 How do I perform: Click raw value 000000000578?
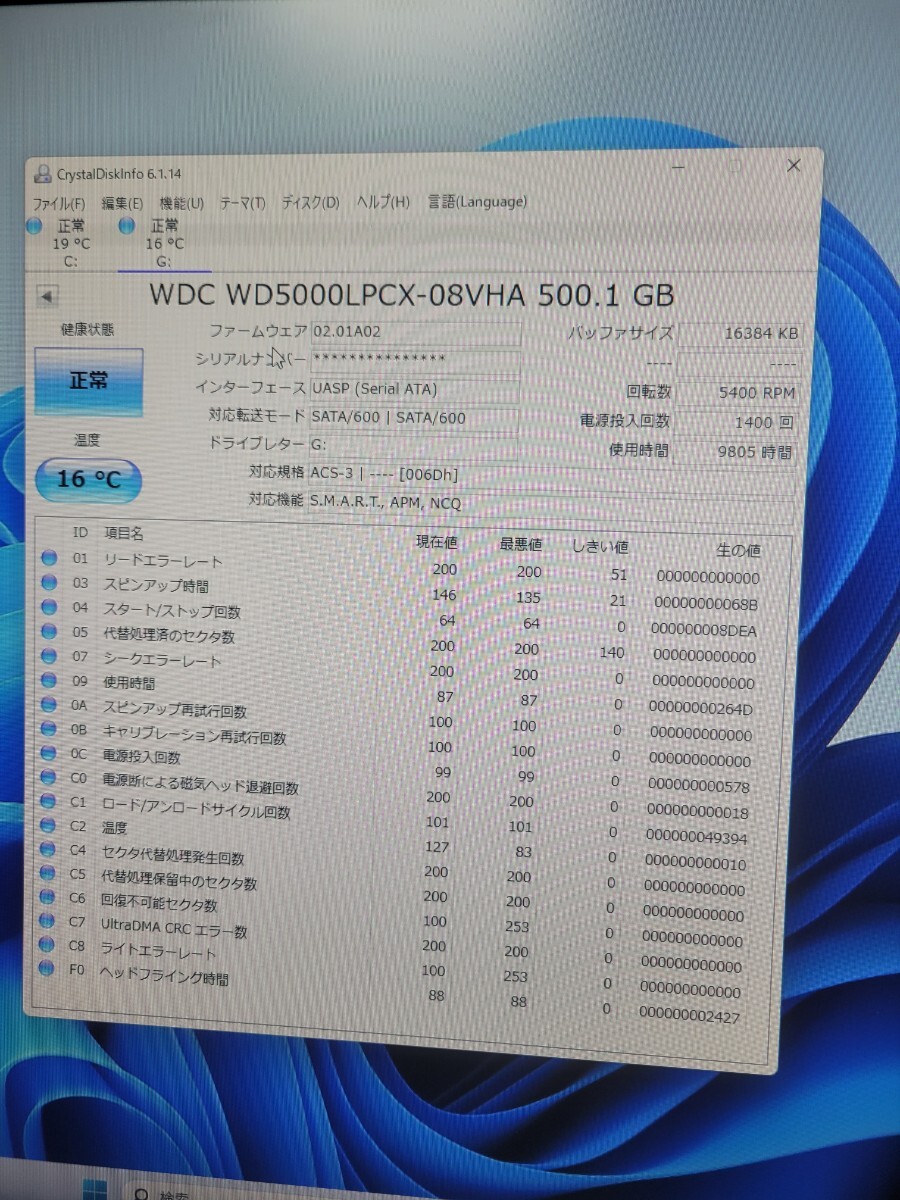pyautogui.click(x=698, y=787)
